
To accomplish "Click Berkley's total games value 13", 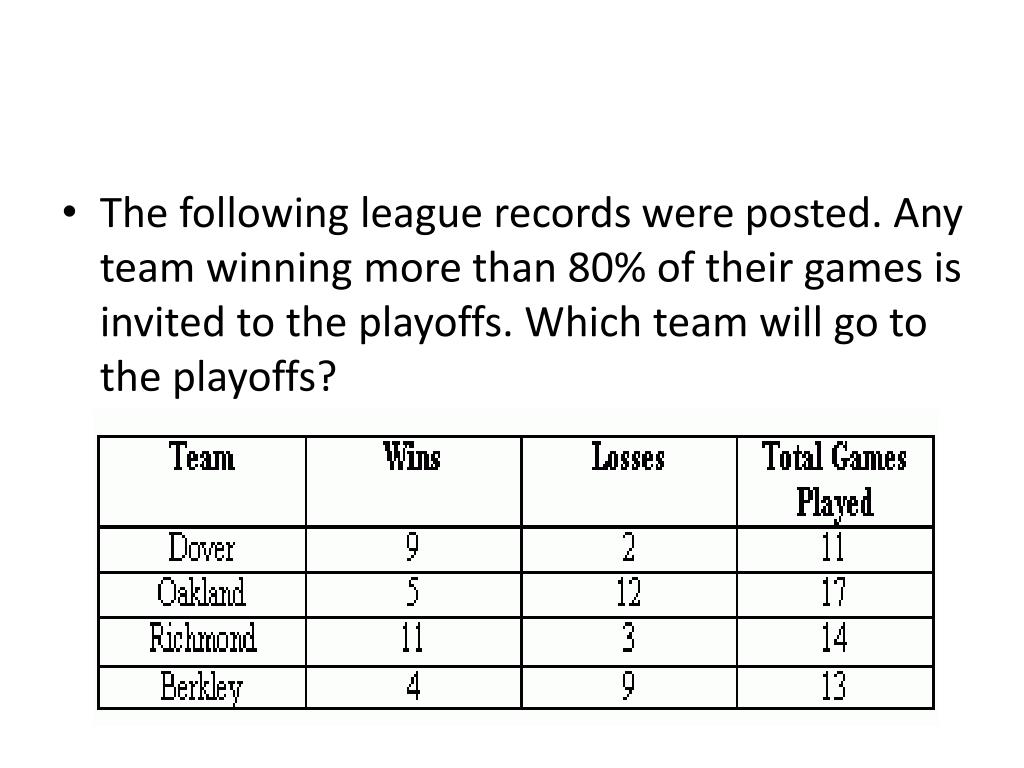I will pos(834,687).
